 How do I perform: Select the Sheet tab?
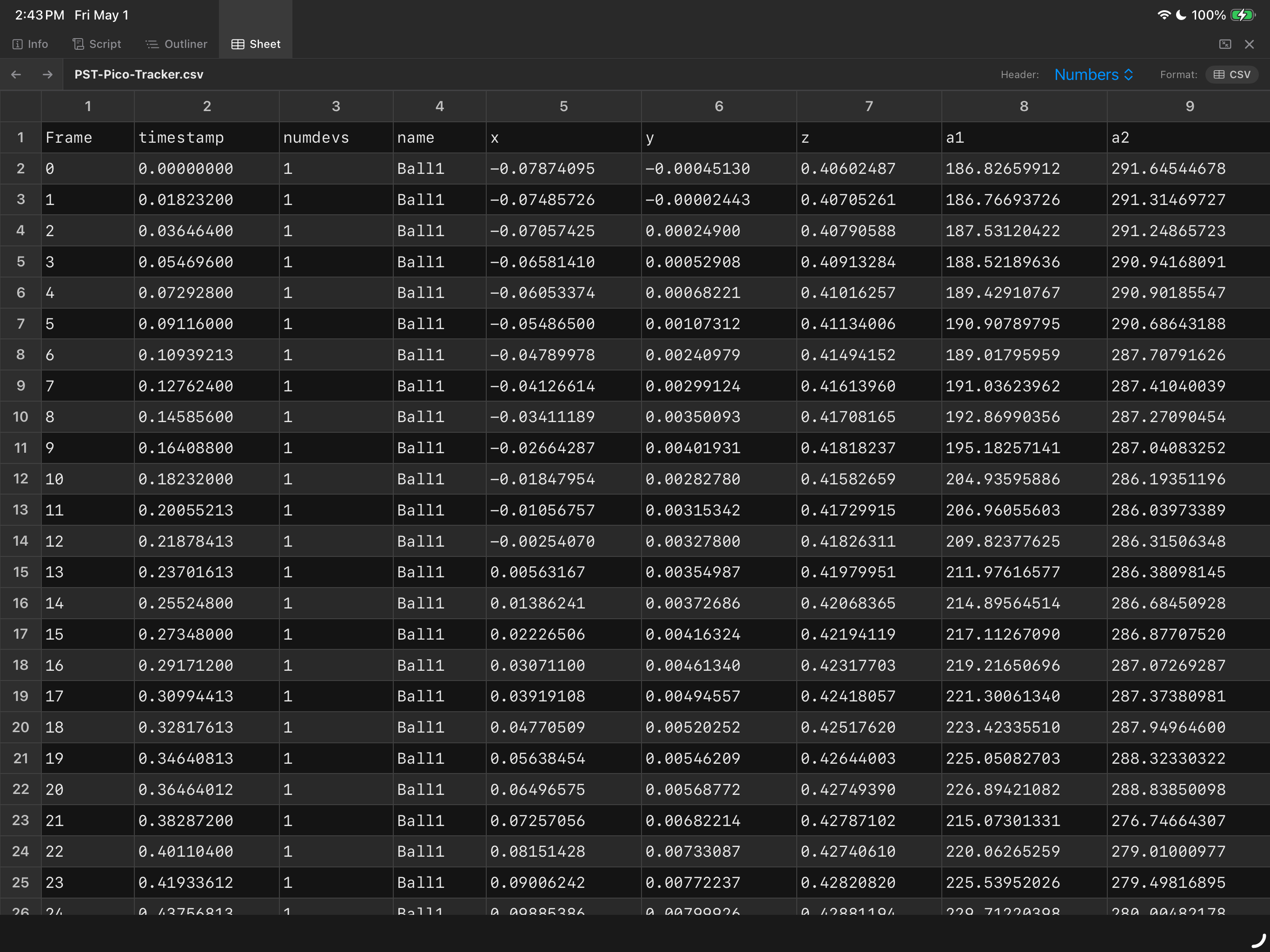[256, 44]
